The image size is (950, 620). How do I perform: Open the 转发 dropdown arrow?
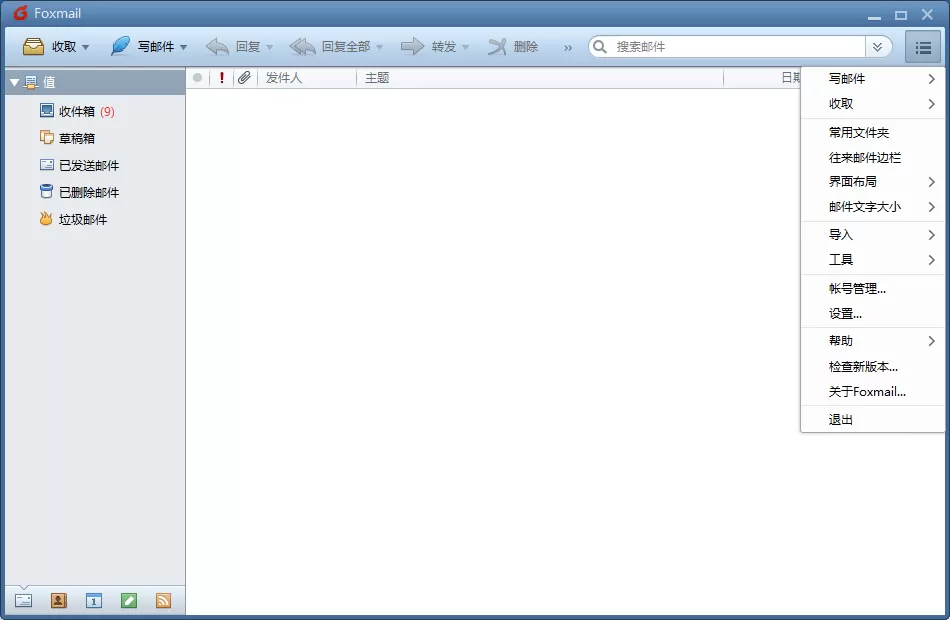coord(465,47)
